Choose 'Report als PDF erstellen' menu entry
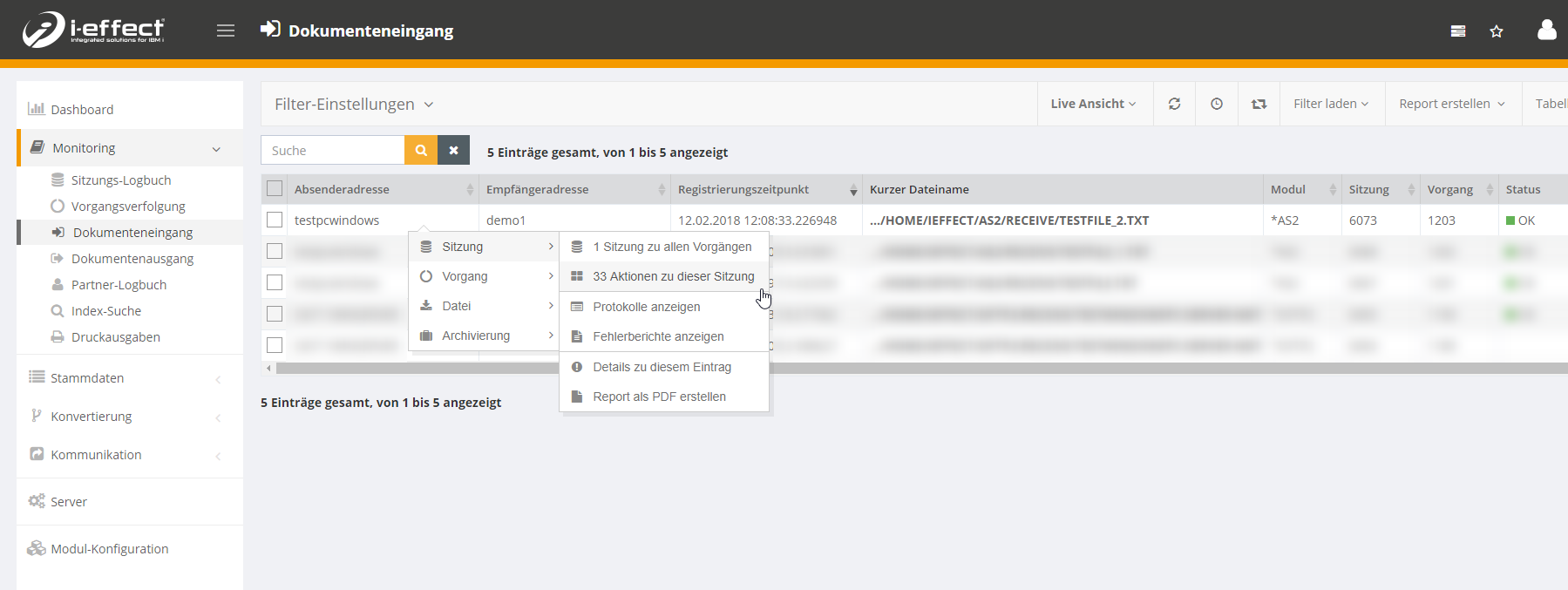The height and width of the screenshot is (590, 1568). point(659,397)
